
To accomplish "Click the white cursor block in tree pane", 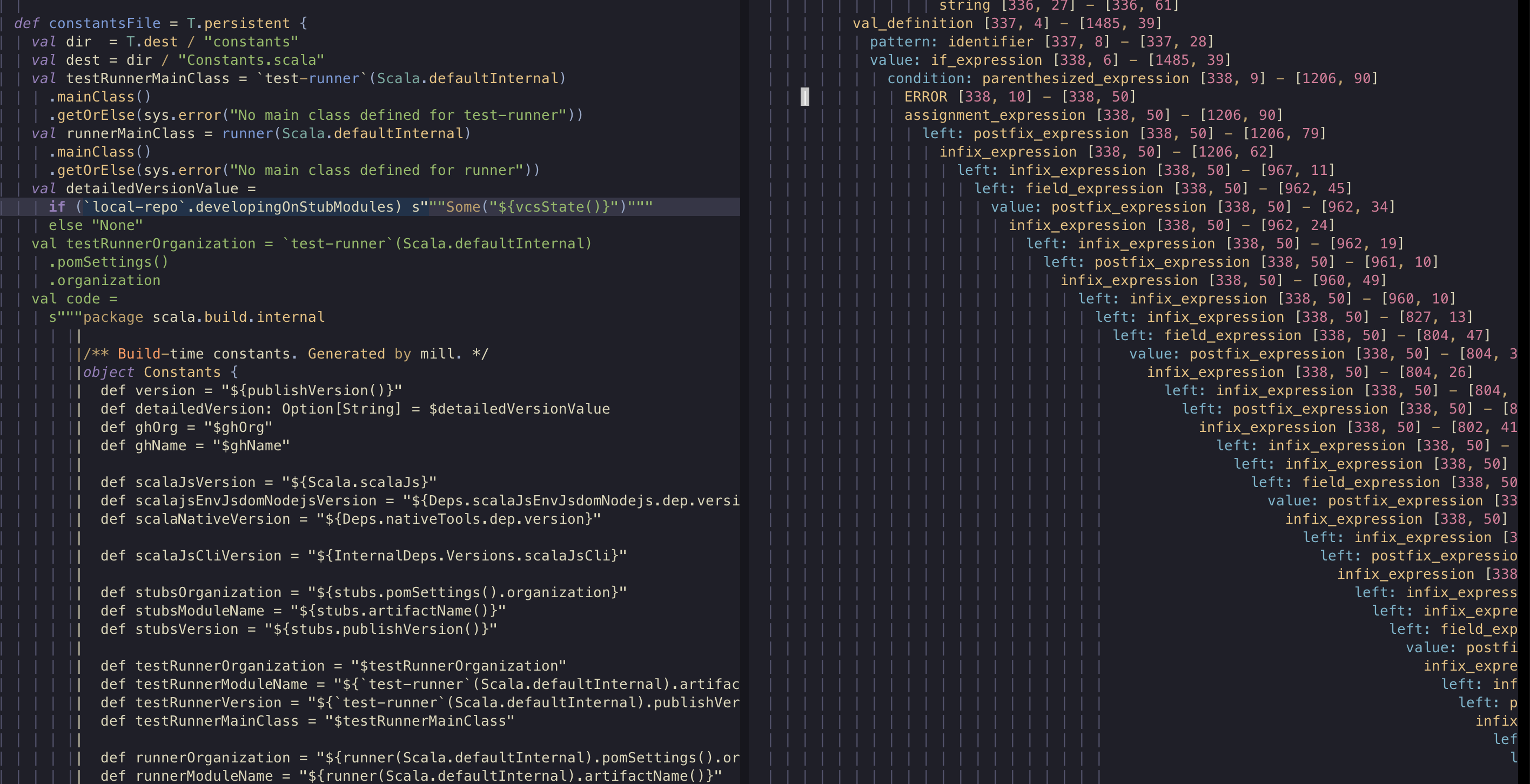I will (x=805, y=97).
